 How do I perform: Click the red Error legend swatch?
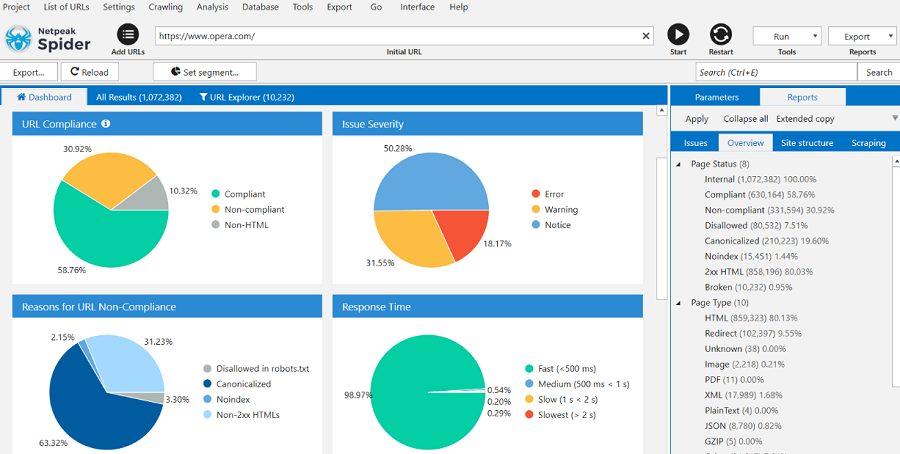535,194
